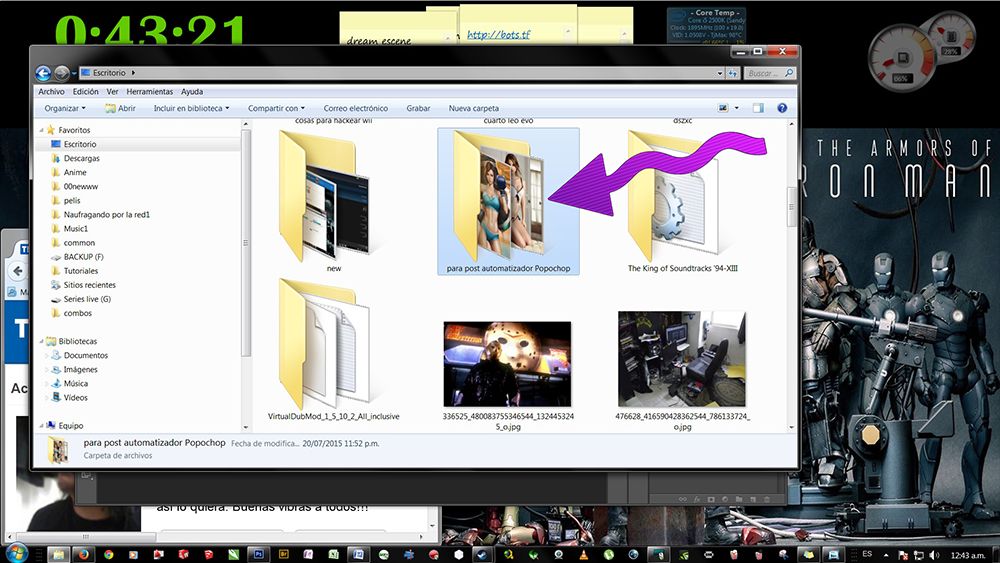Select Series live (G) drive
Screen dimensions: 1000x563
(x=87, y=299)
